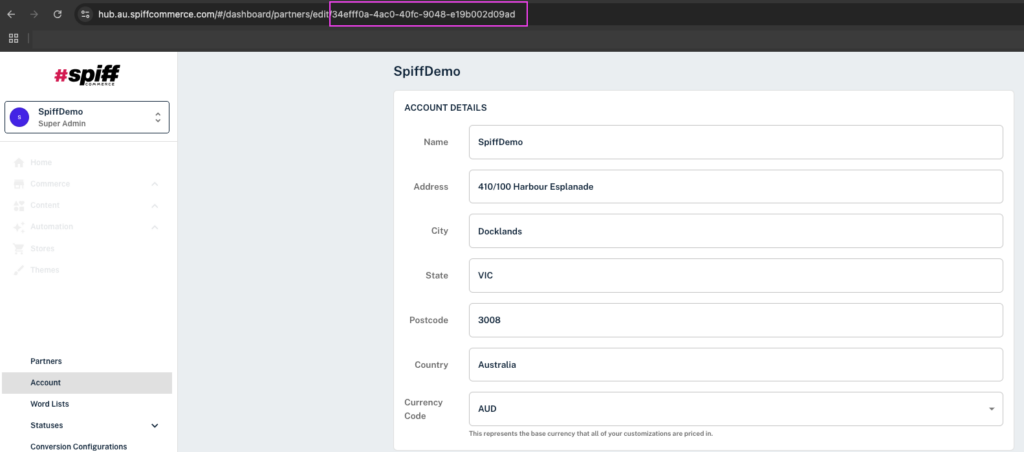Click the Content blocks icon
The image size is (1024, 452).
(x=18, y=205)
